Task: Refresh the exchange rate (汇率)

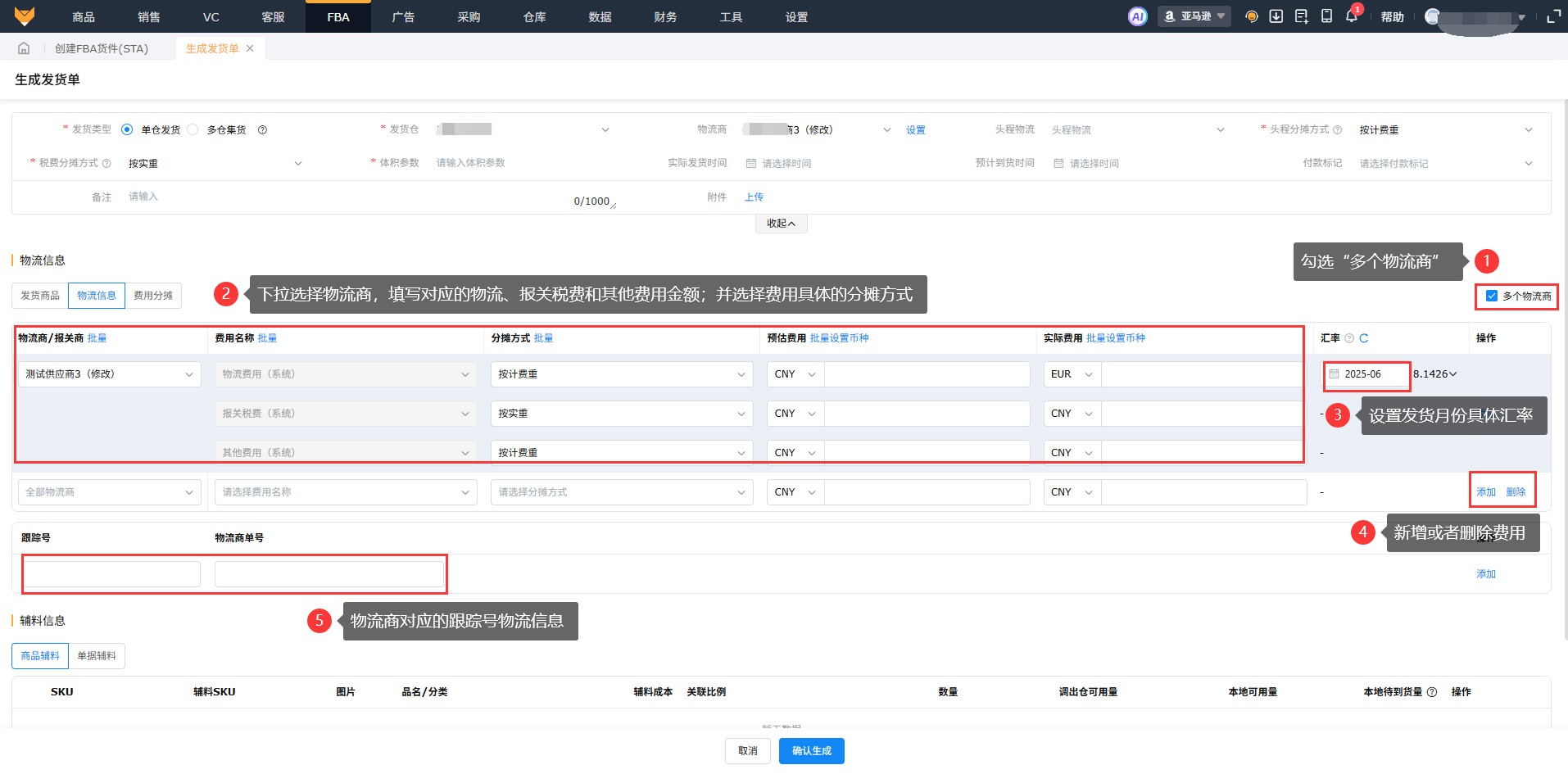Action: click(1364, 338)
